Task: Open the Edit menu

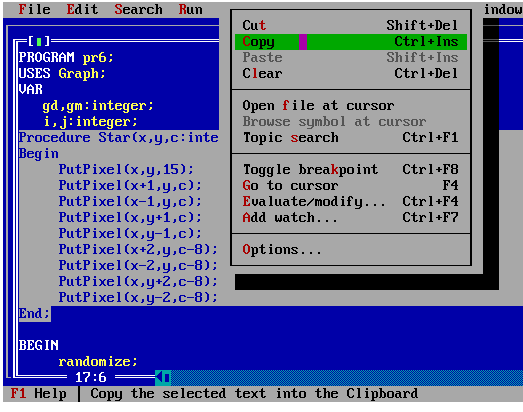Action: (x=82, y=9)
